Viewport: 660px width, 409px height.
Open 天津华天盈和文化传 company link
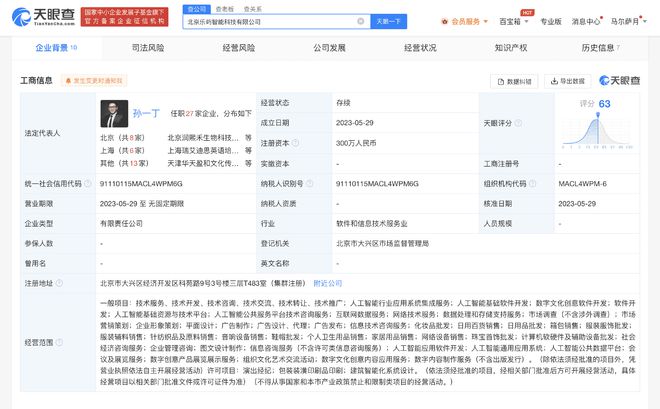(x=203, y=163)
